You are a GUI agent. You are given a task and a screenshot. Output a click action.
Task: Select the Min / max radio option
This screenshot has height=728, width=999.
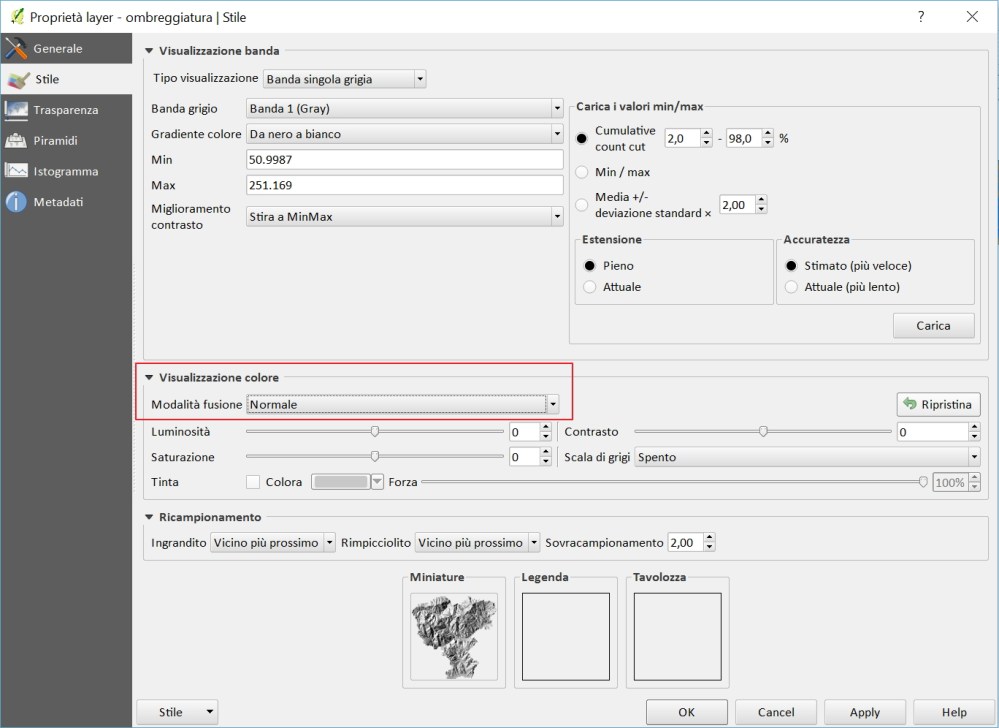(583, 172)
